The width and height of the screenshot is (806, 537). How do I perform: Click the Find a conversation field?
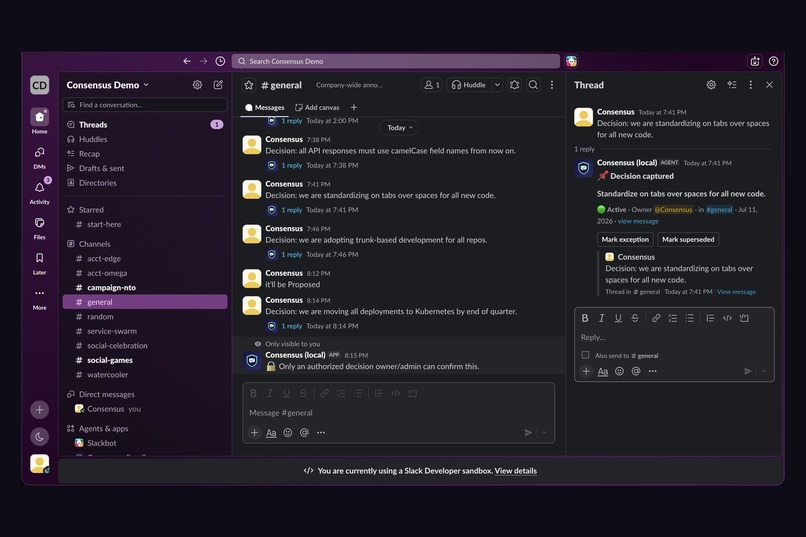(x=145, y=105)
